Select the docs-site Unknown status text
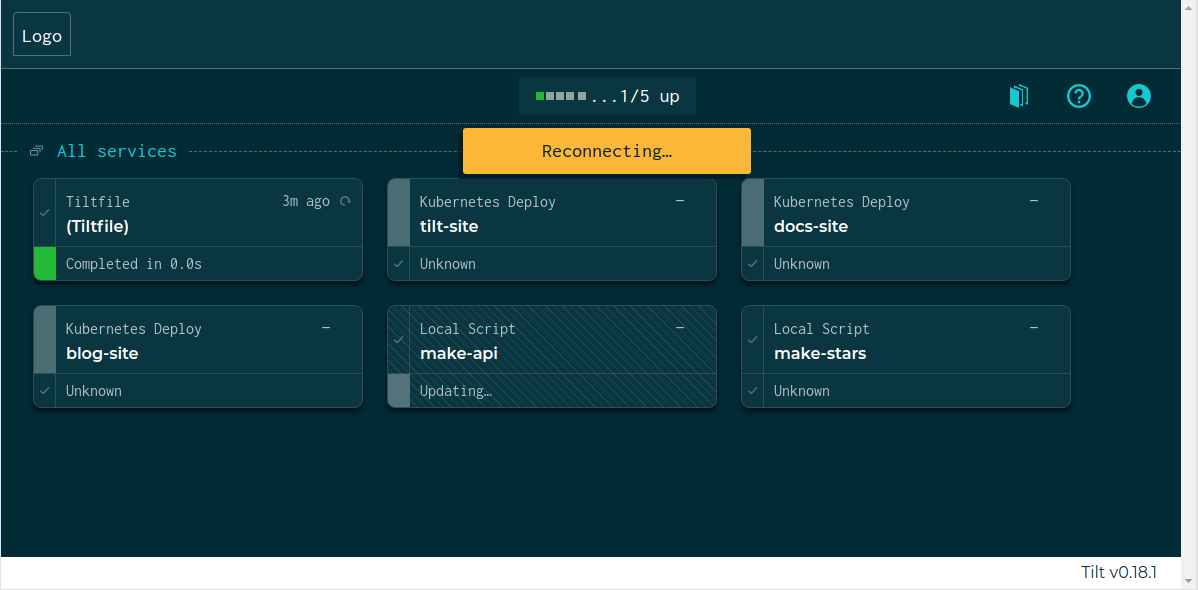The height and width of the screenshot is (590, 1198). (801, 264)
